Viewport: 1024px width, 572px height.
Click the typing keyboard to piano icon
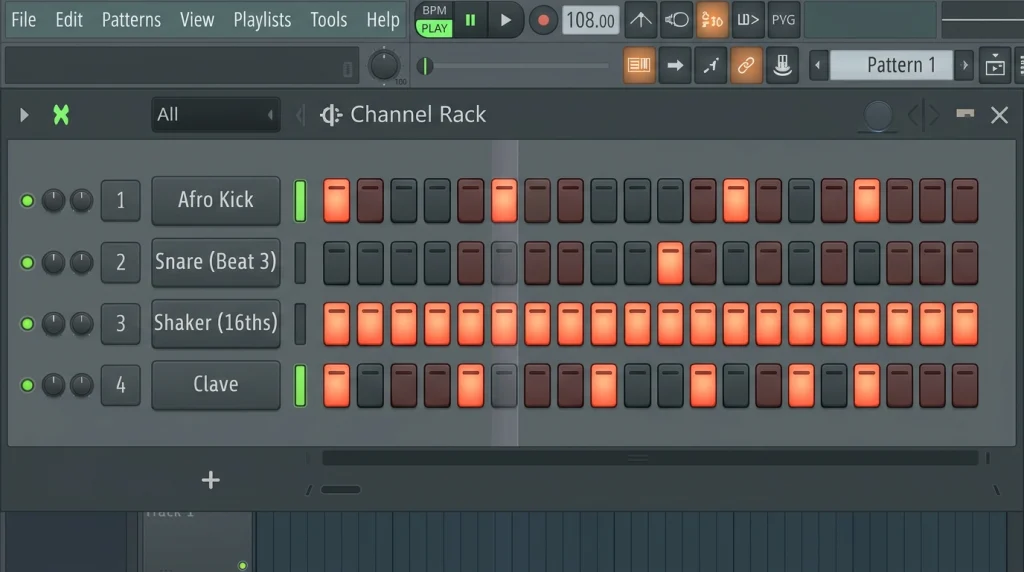point(782,65)
